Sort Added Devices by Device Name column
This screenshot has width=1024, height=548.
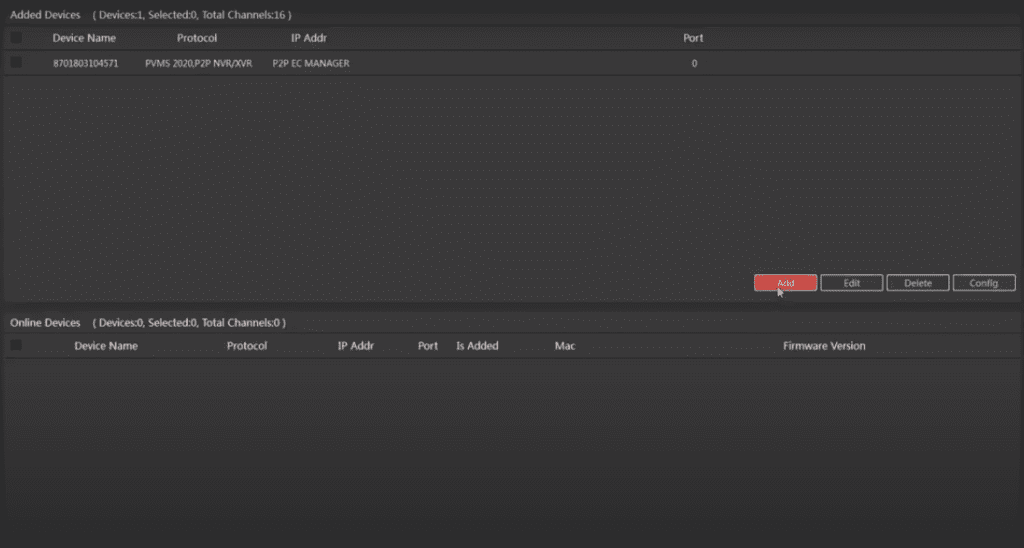84,38
